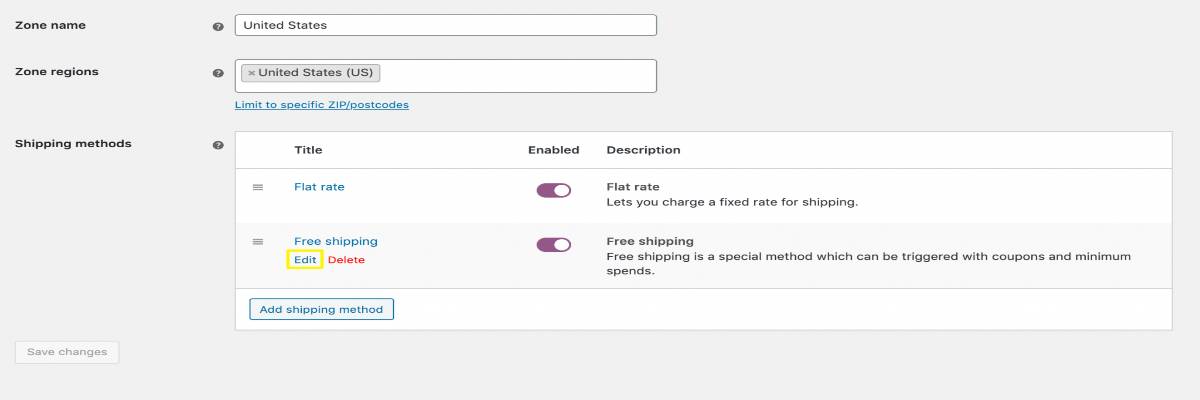Viewport: 1200px width, 400px height.
Task: Grab the Flat rate row drag handle
Action: click(x=258, y=187)
